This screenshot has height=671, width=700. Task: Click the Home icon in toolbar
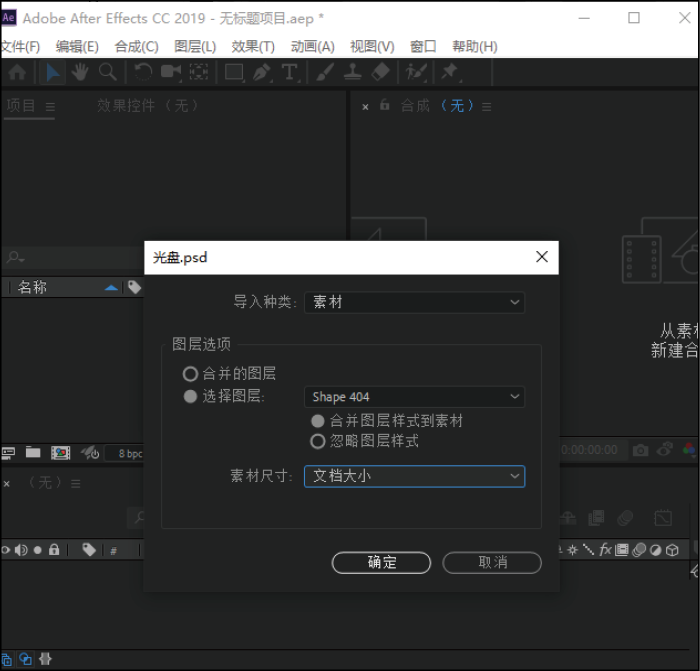tap(17, 72)
